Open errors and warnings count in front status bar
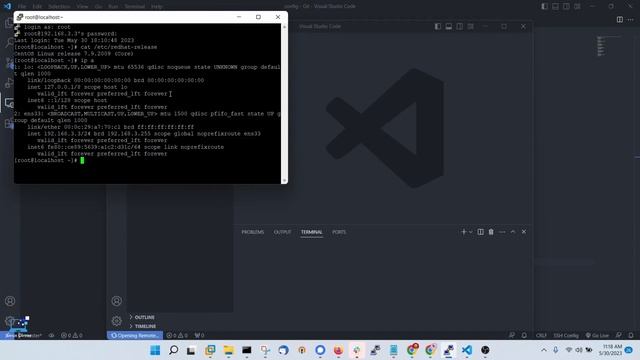The image size is (640, 360). [177, 336]
